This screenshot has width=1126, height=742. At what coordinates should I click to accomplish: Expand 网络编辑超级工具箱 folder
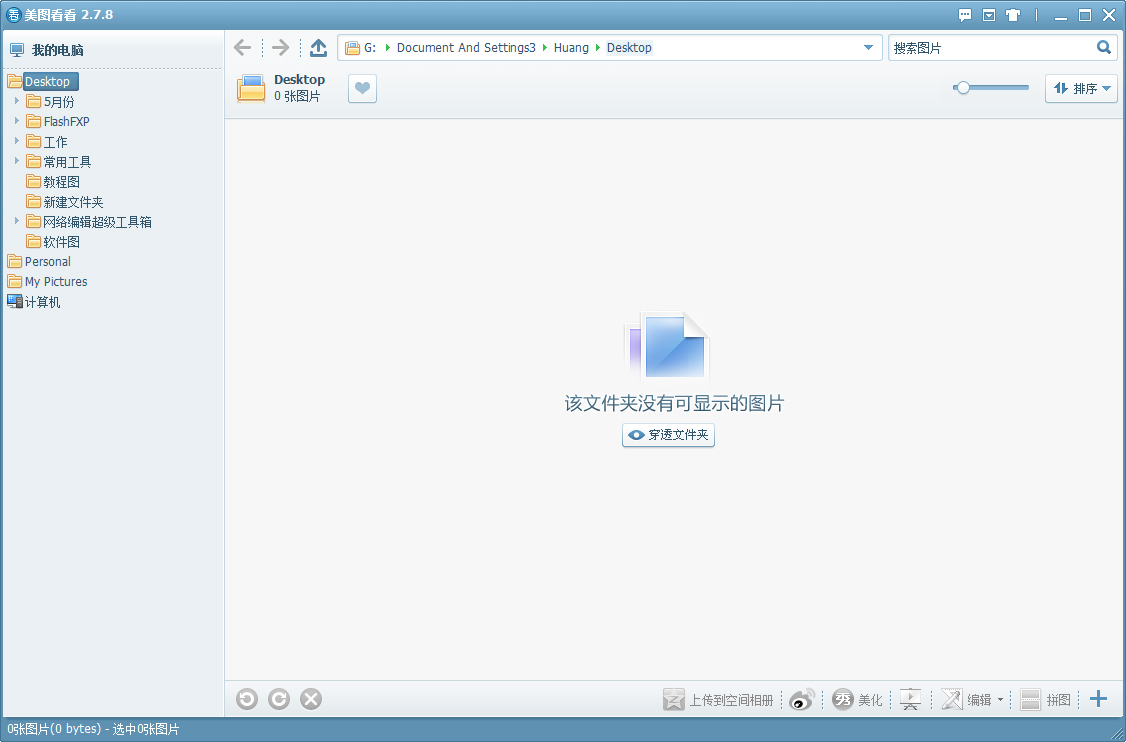point(17,221)
